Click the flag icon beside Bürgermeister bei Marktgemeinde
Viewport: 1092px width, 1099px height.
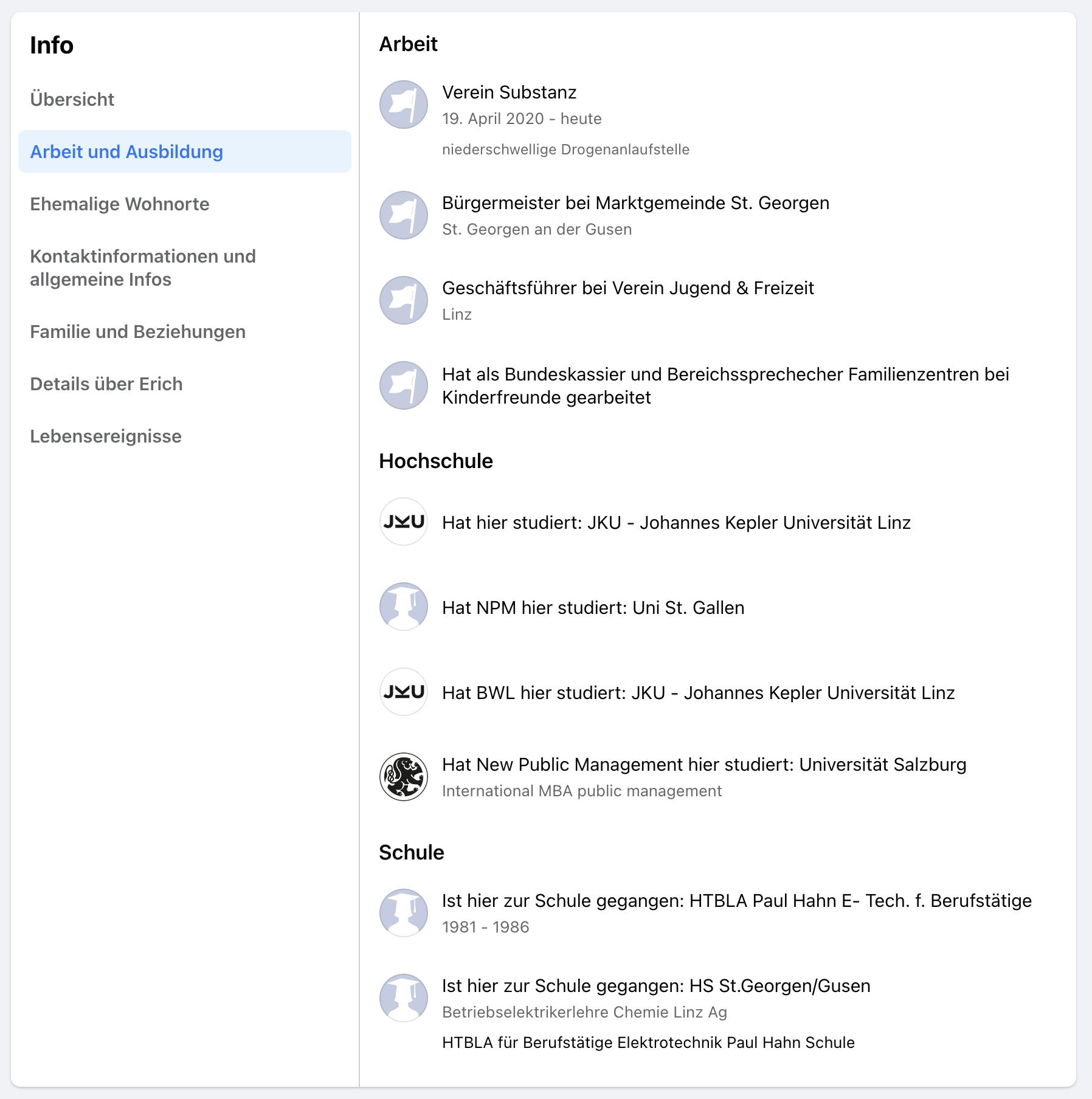pyautogui.click(x=404, y=215)
